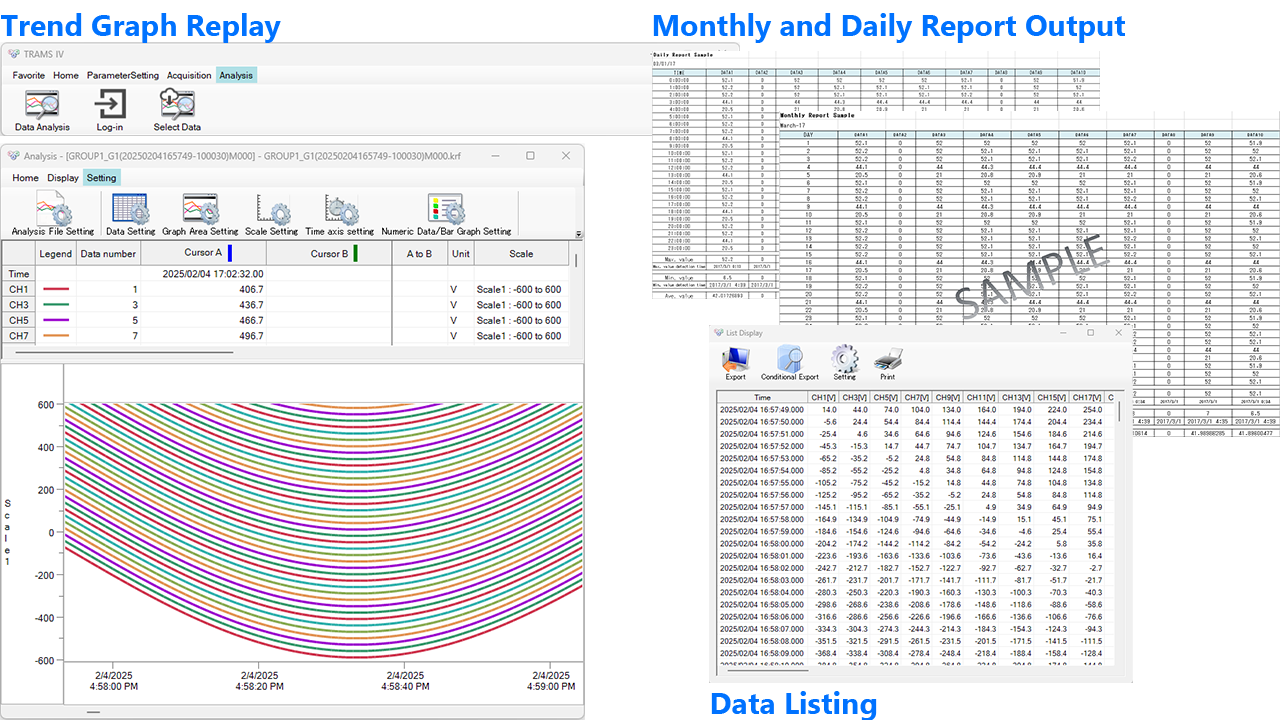Image resolution: width=1280 pixels, height=720 pixels.
Task: Switch to the ParameterSetting tab
Action: click(x=123, y=75)
